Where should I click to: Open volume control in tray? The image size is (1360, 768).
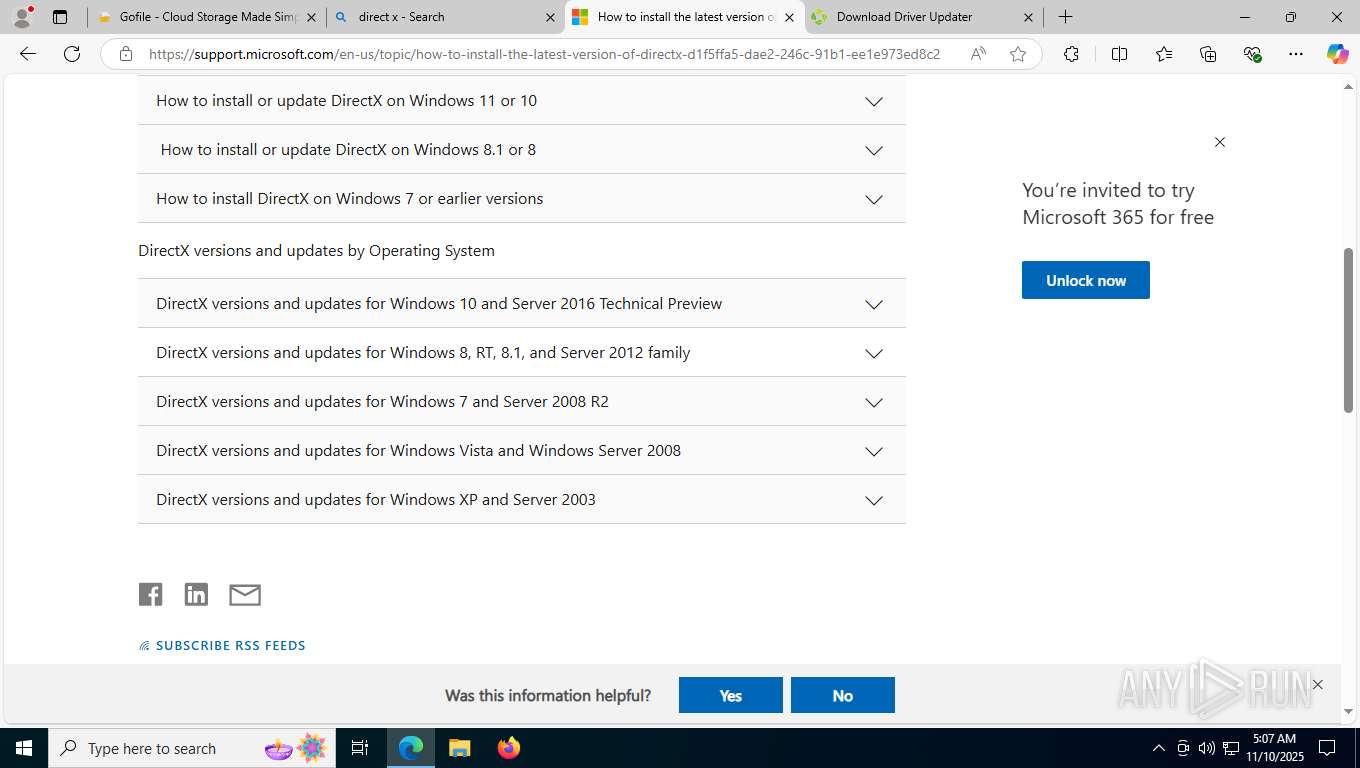coord(1206,748)
